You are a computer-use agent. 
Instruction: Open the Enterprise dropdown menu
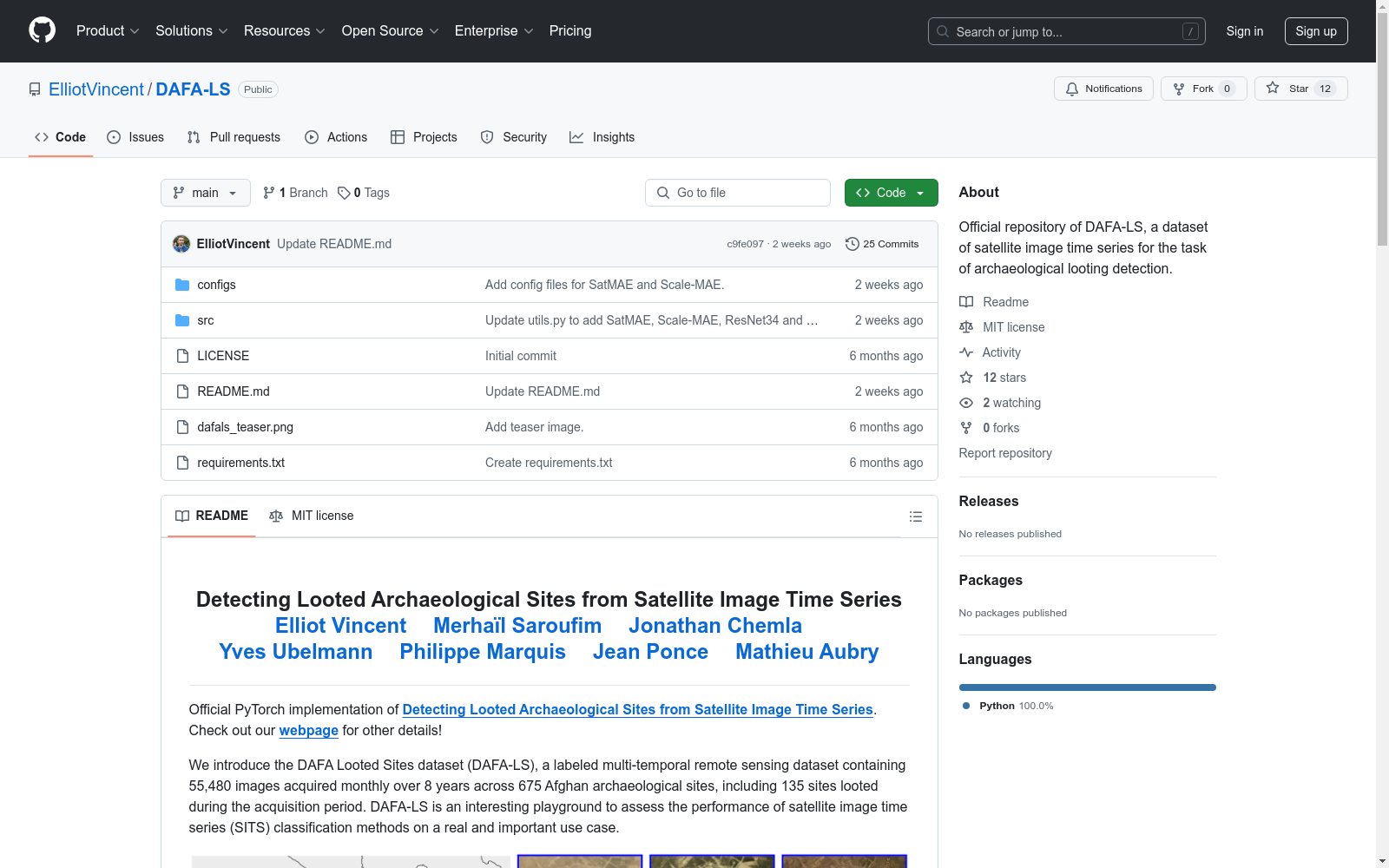click(494, 31)
